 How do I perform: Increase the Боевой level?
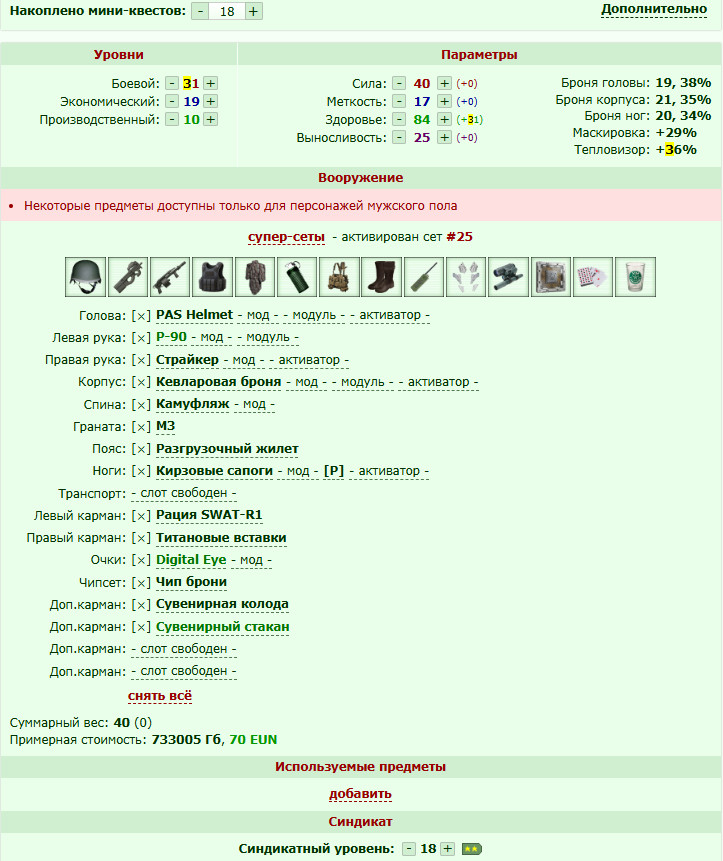click(211, 83)
